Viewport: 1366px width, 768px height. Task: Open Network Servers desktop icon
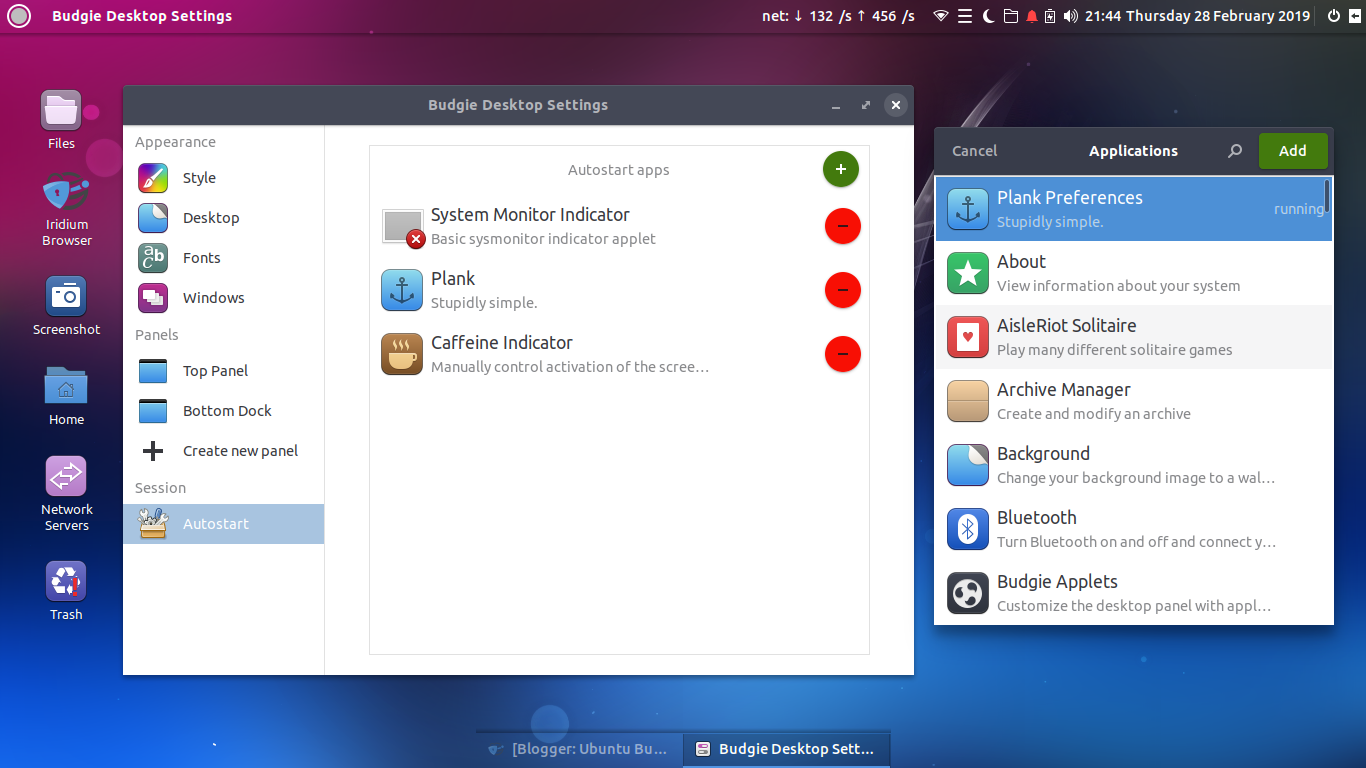point(66,494)
